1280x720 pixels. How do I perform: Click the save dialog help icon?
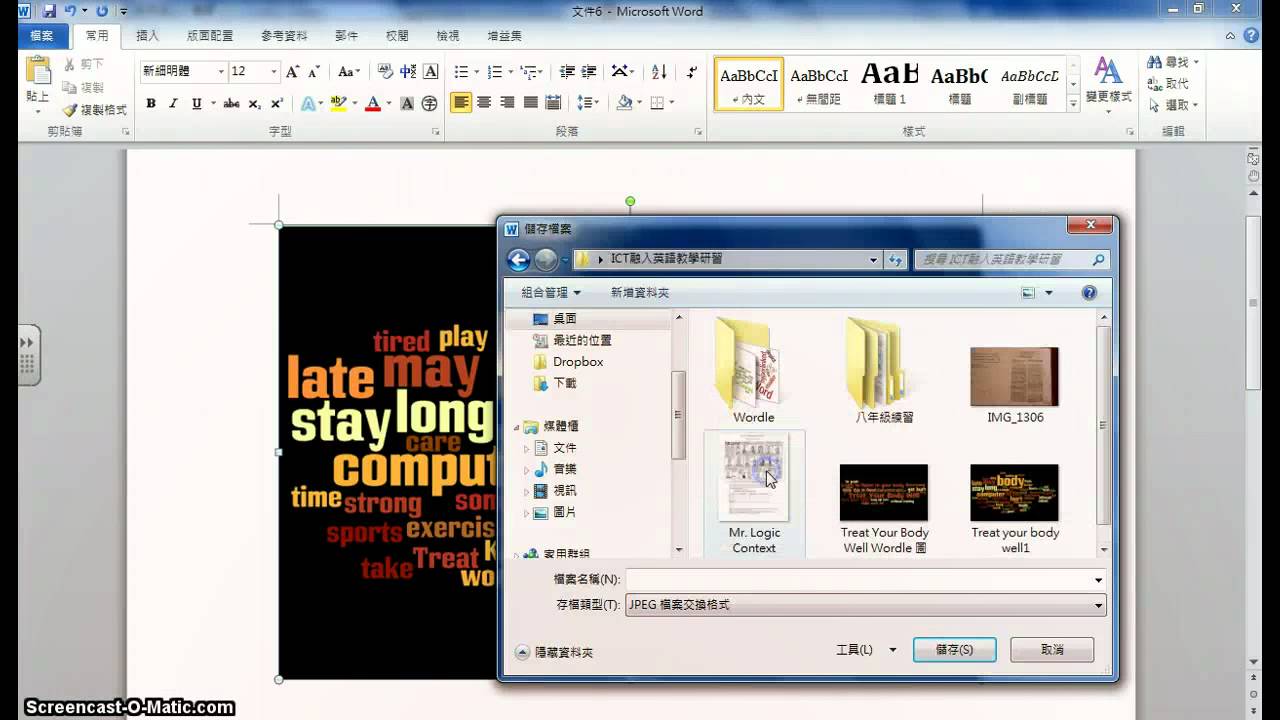1089,293
